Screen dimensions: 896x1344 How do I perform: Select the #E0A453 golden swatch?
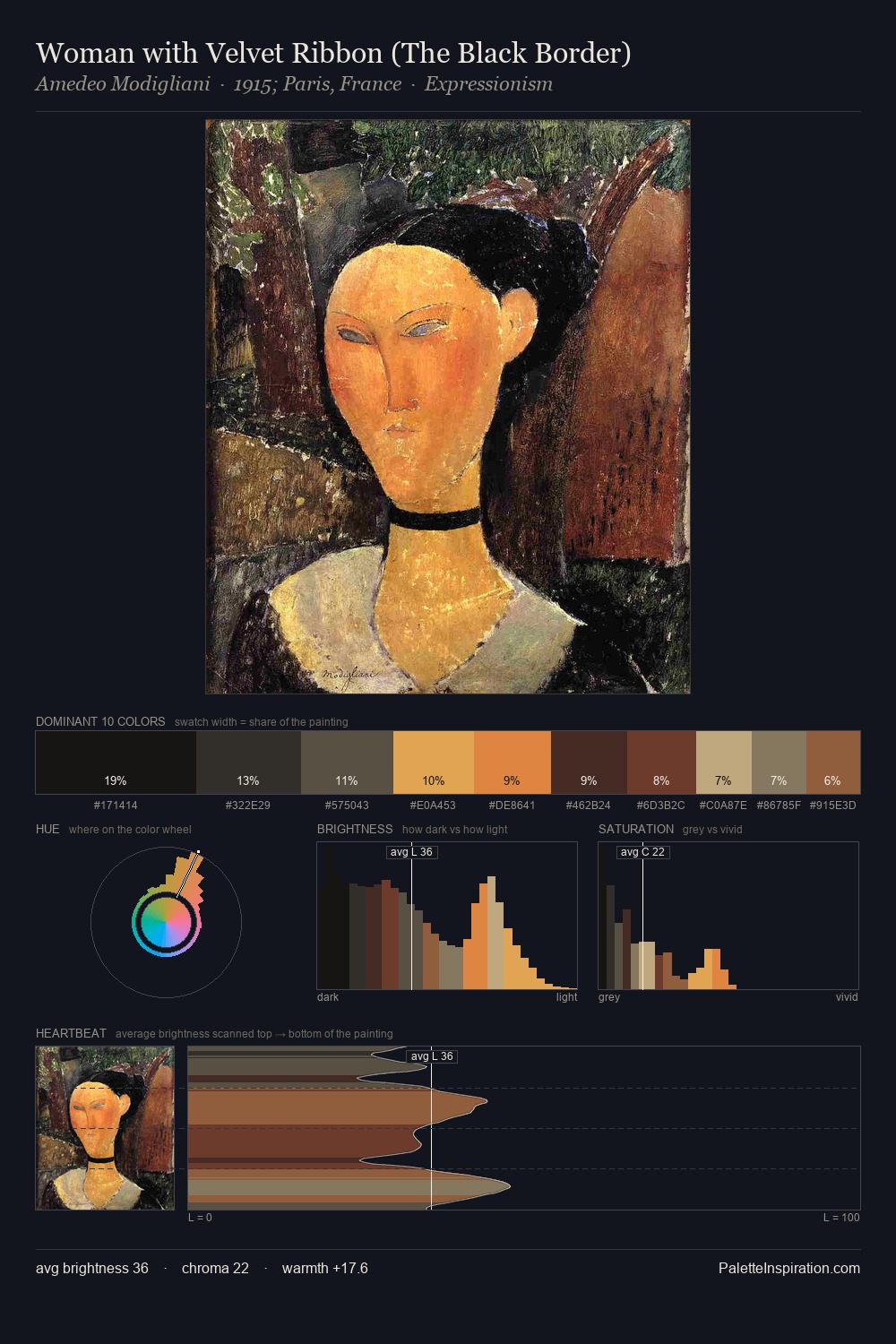[434, 762]
